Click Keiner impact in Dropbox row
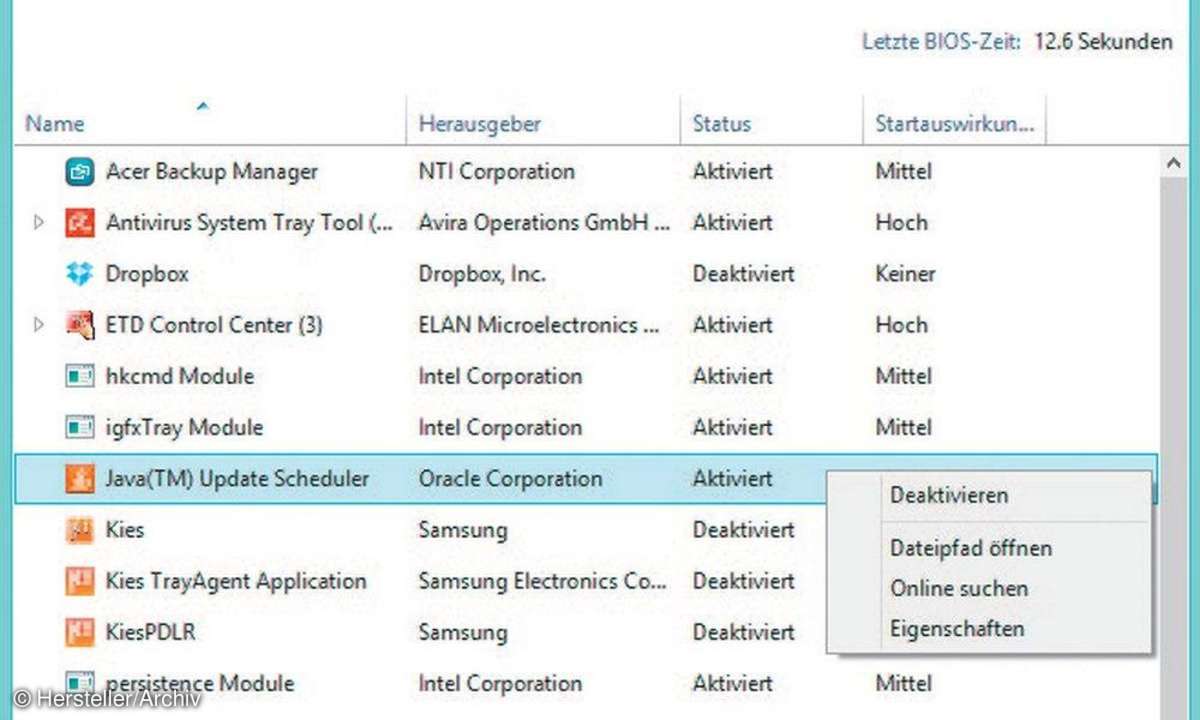1200x720 pixels. click(905, 274)
